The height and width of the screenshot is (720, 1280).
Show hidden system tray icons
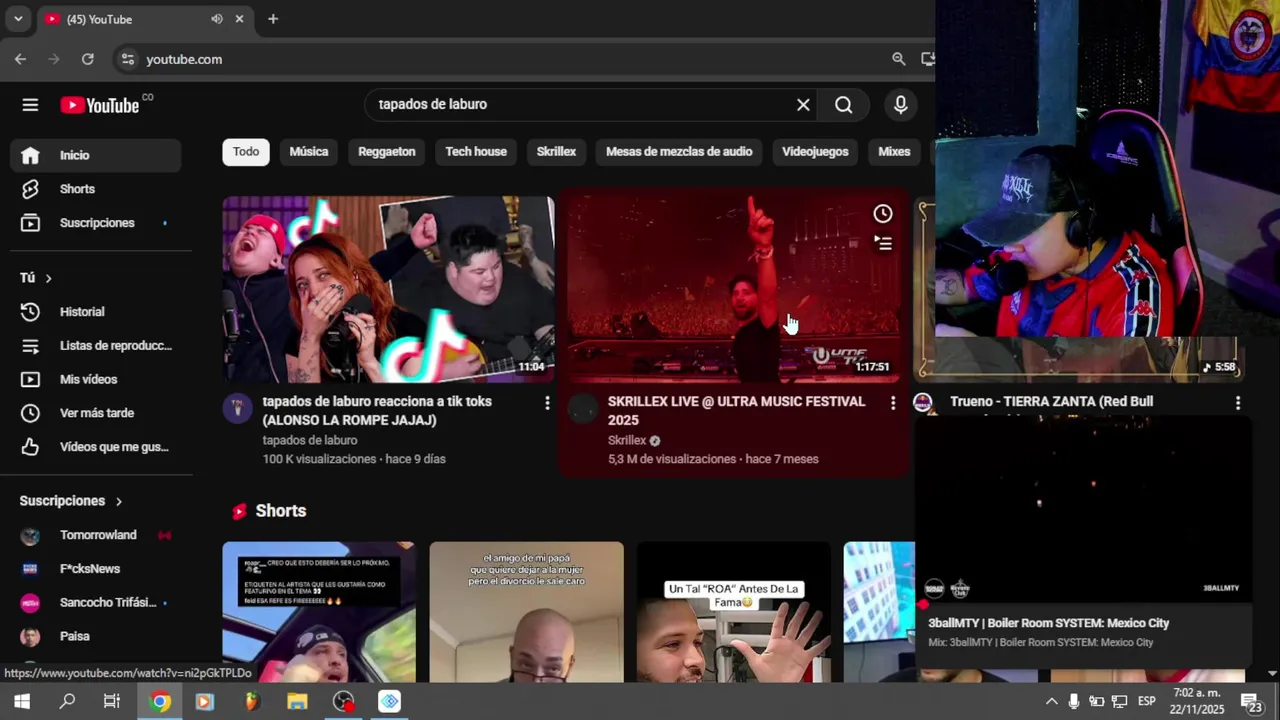(1051, 702)
